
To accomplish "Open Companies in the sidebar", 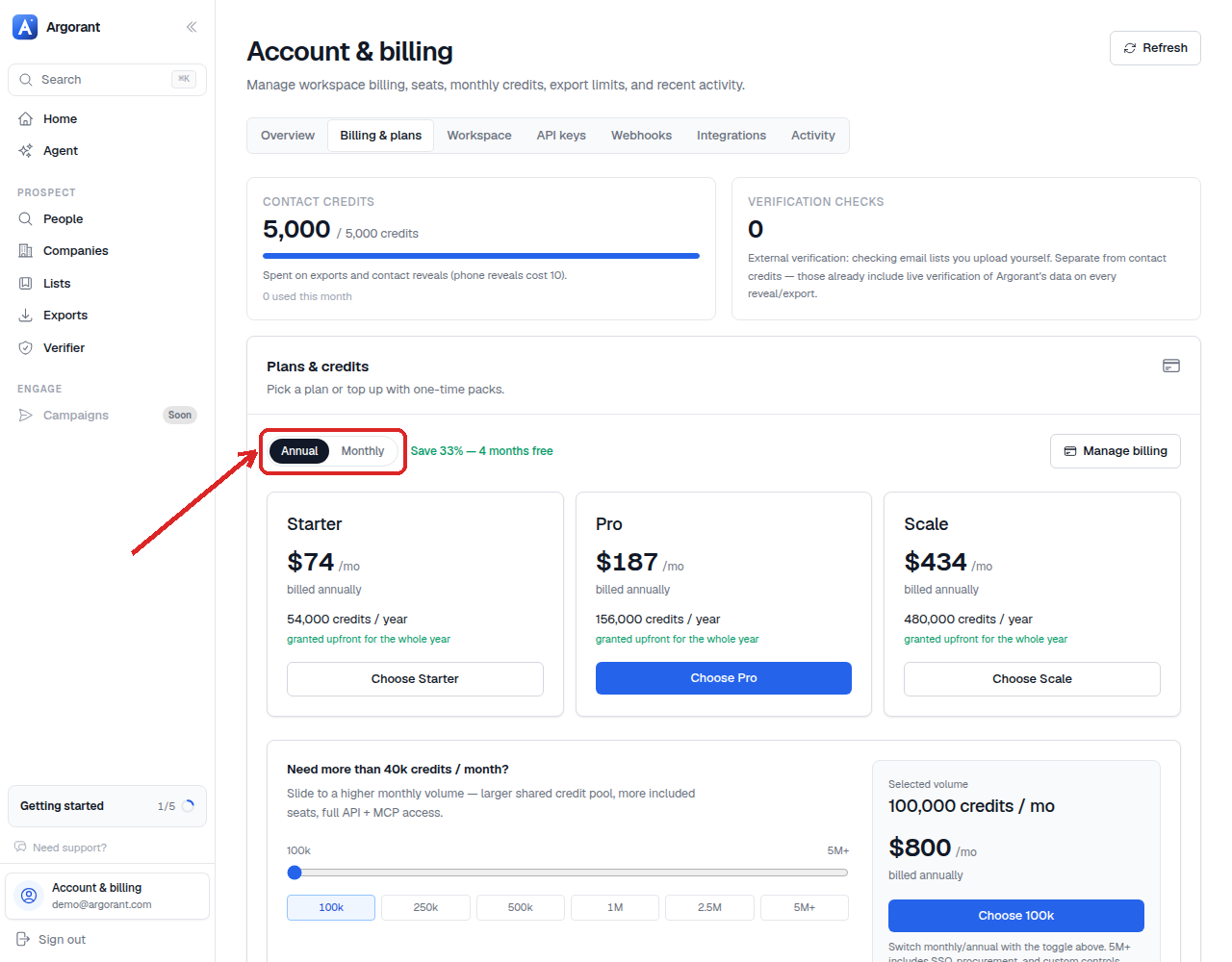I will [107, 251].
